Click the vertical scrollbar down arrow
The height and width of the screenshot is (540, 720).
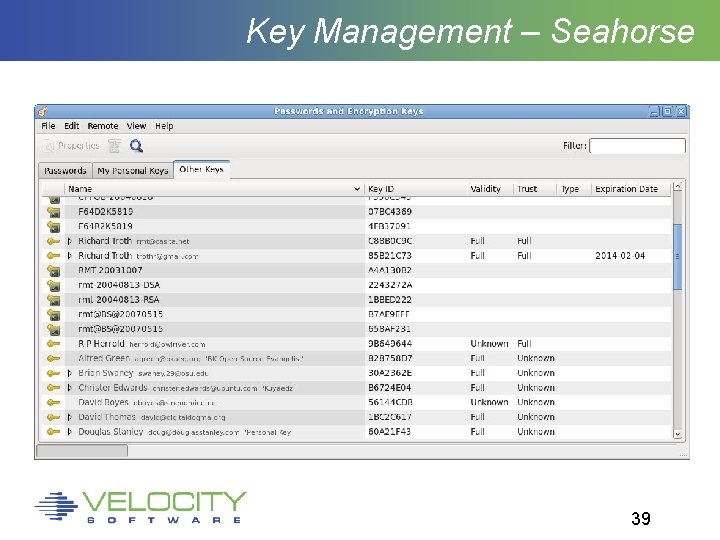(x=678, y=433)
